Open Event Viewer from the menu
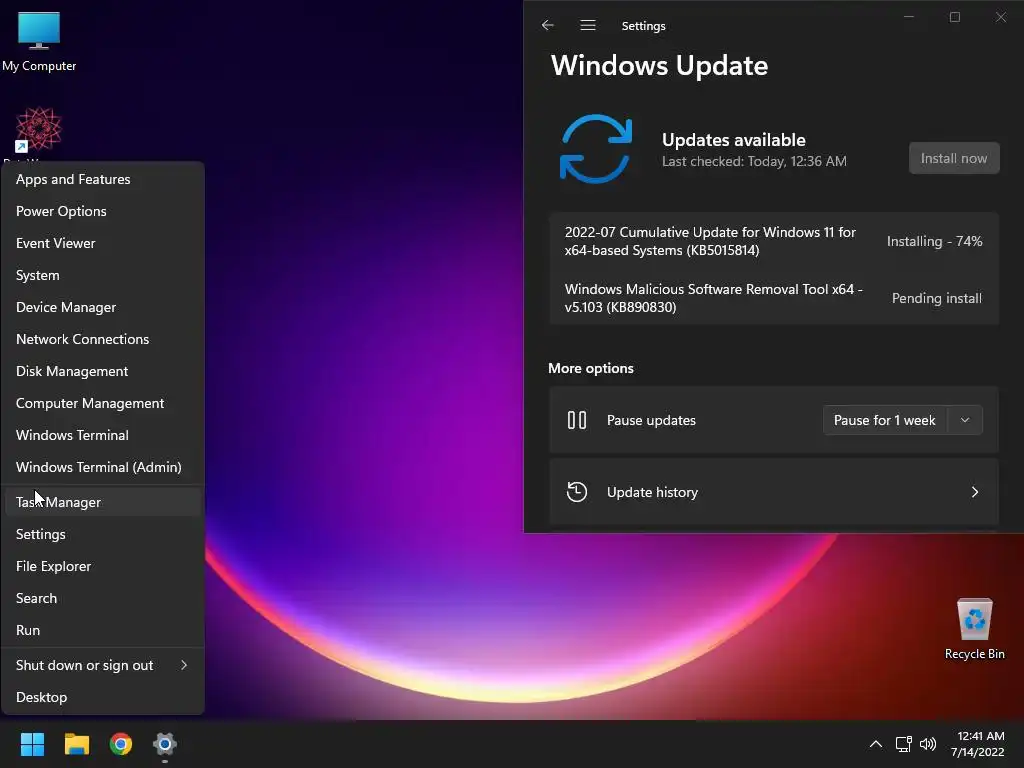The height and width of the screenshot is (768, 1024). [x=103, y=243]
